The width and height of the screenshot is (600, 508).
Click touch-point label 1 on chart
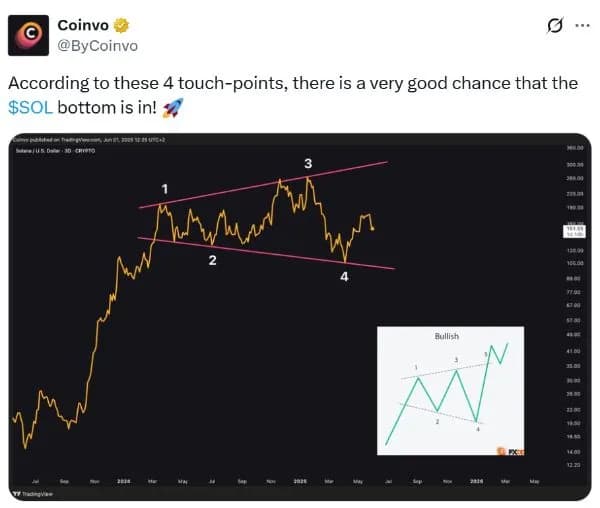point(165,188)
